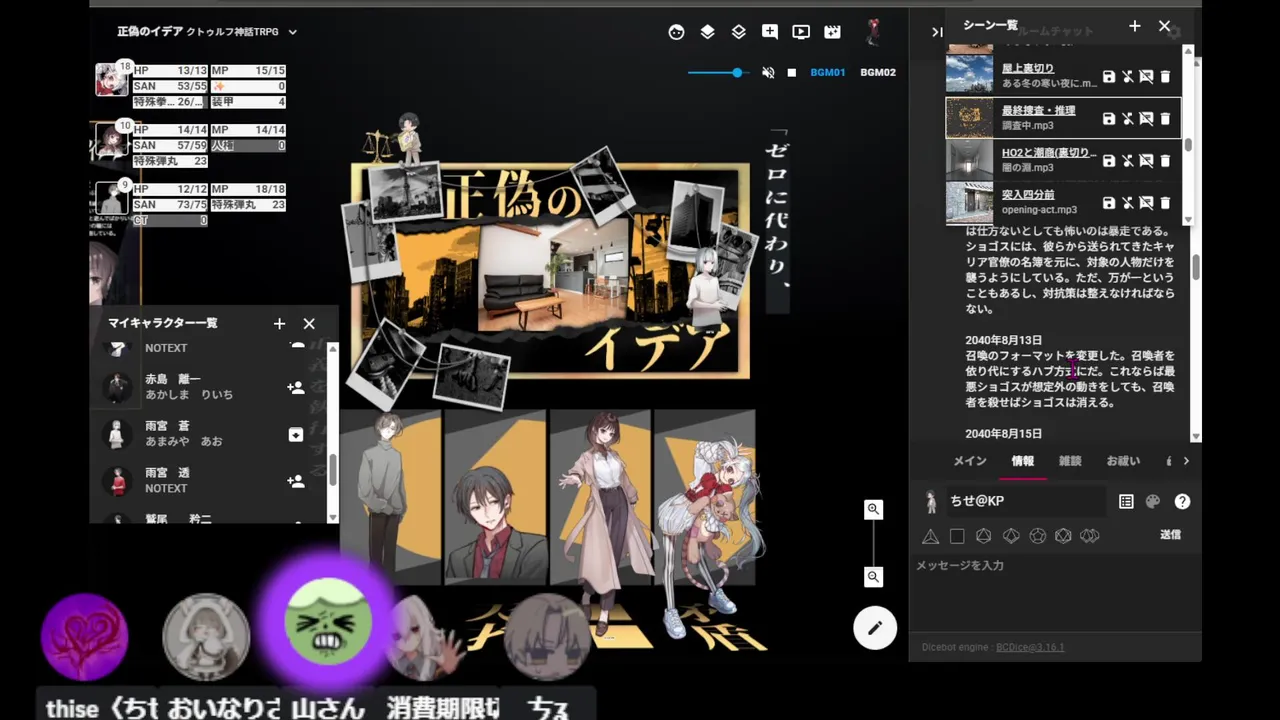The height and width of the screenshot is (720, 1280).
Task: Open the BCDice@3.16.1 link
Action: 1030,647
